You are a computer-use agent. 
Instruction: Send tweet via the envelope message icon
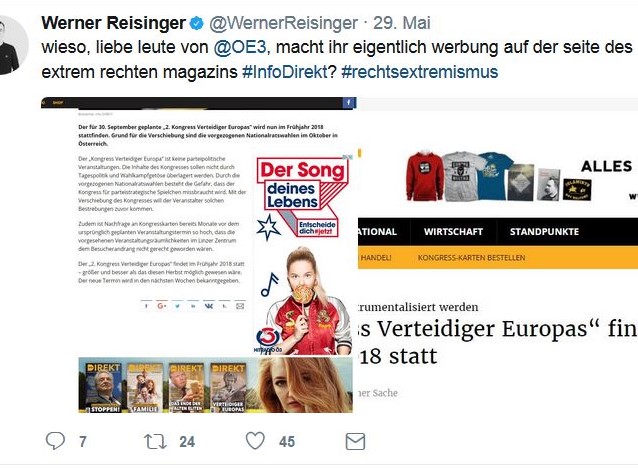click(x=355, y=441)
